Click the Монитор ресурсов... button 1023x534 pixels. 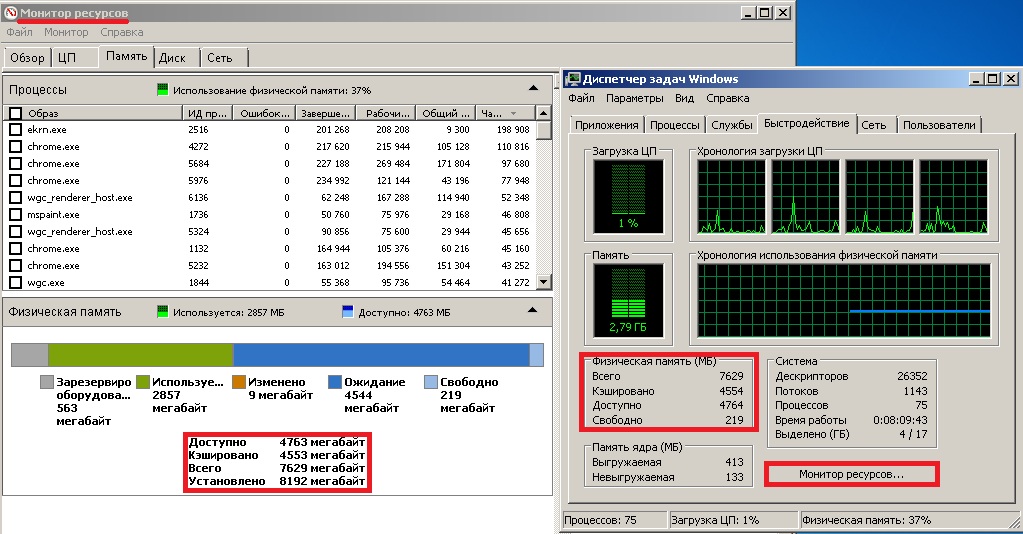click(851, 474)
